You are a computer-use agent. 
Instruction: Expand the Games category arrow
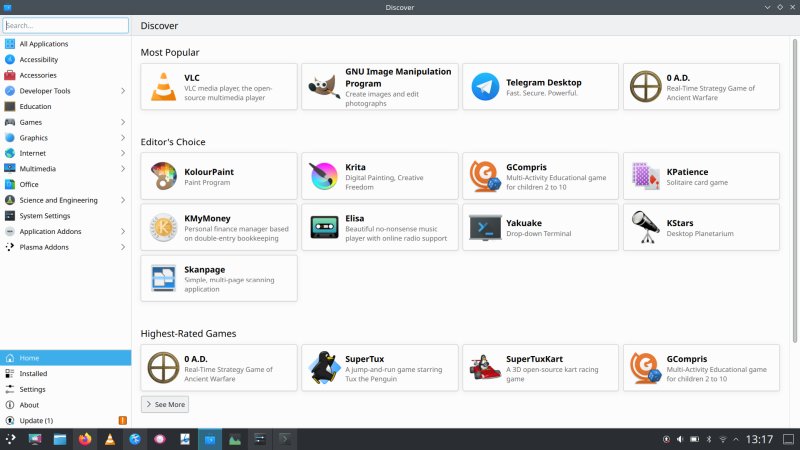[123, 122]
